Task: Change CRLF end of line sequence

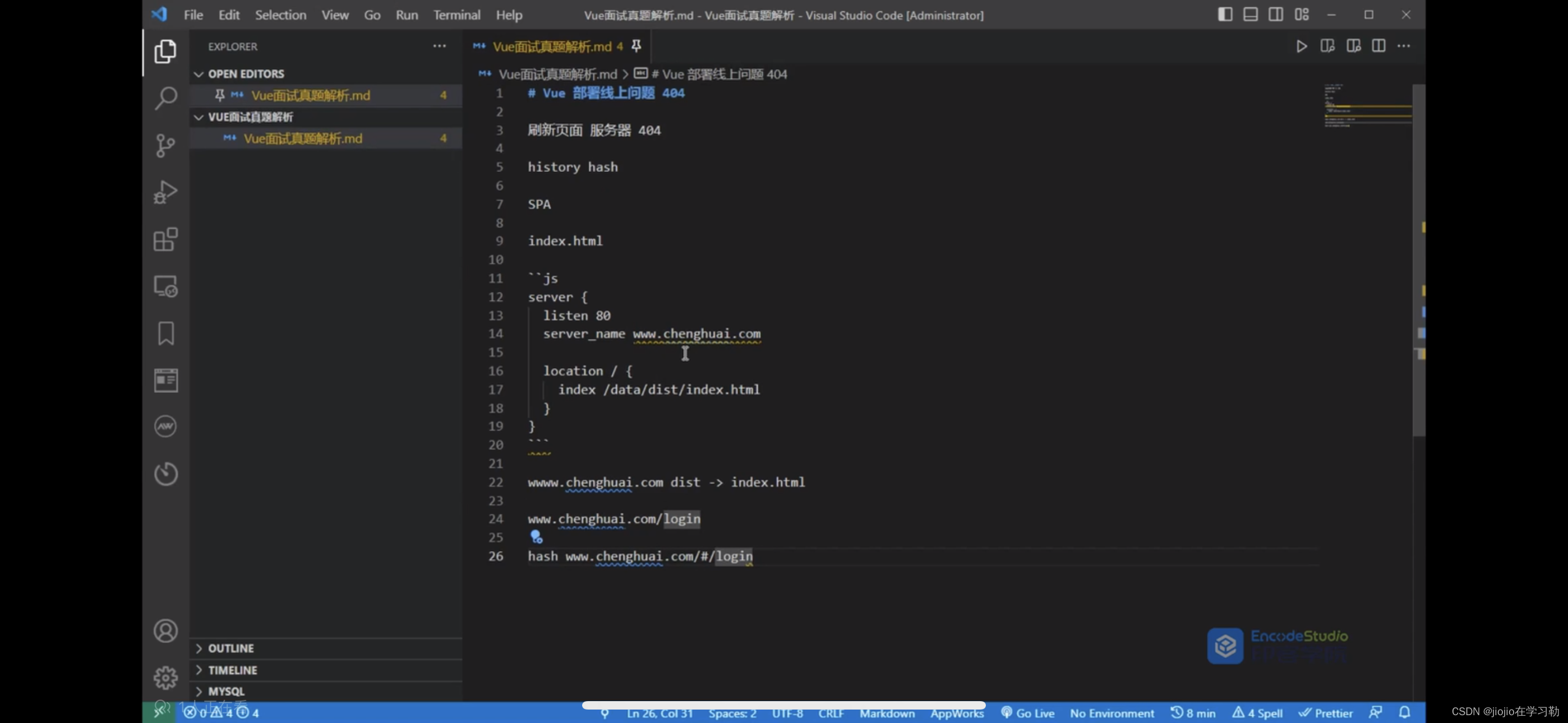Action: click(831, 713)
